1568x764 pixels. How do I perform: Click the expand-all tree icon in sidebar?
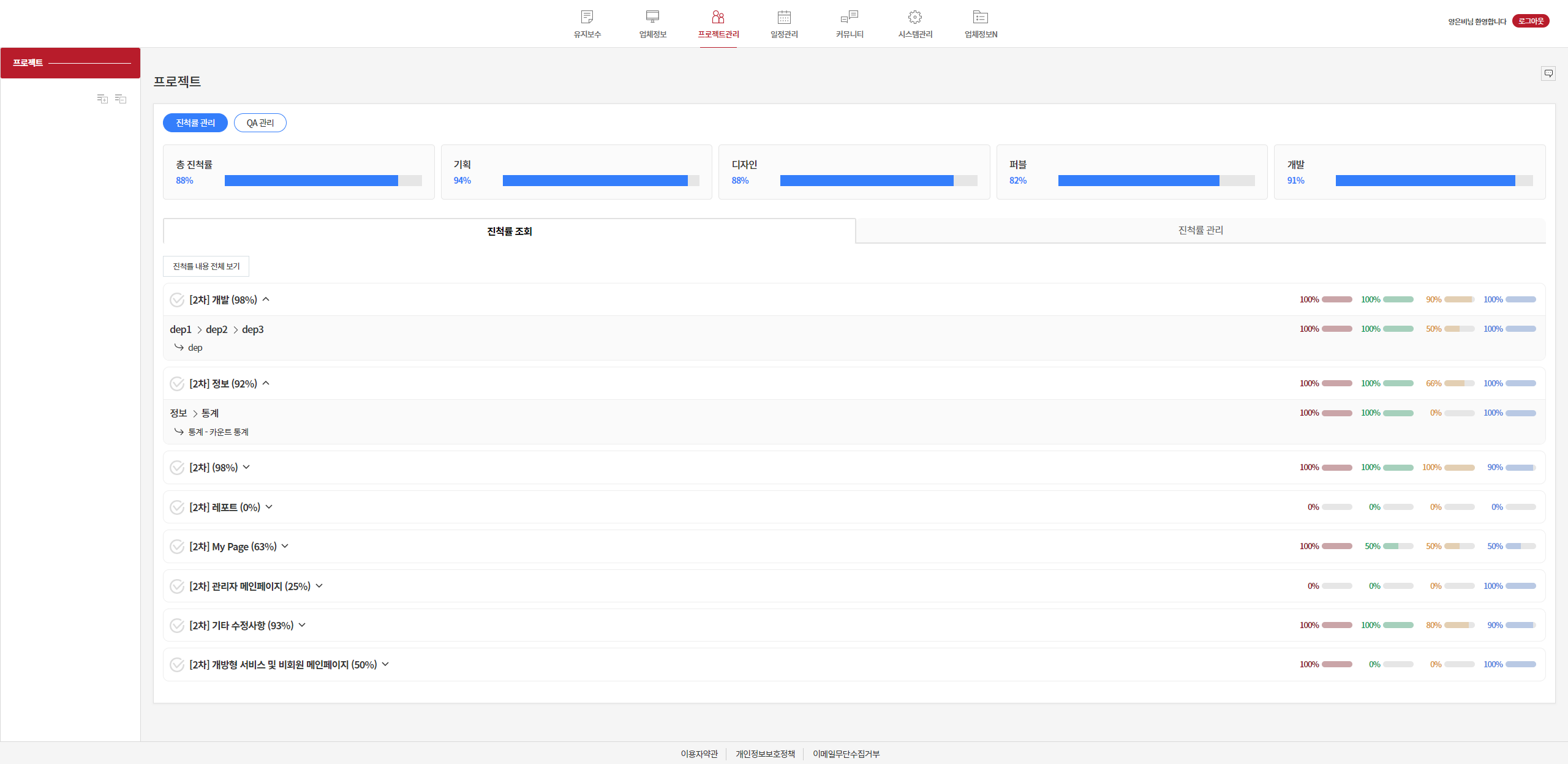(x=102, y=99)
